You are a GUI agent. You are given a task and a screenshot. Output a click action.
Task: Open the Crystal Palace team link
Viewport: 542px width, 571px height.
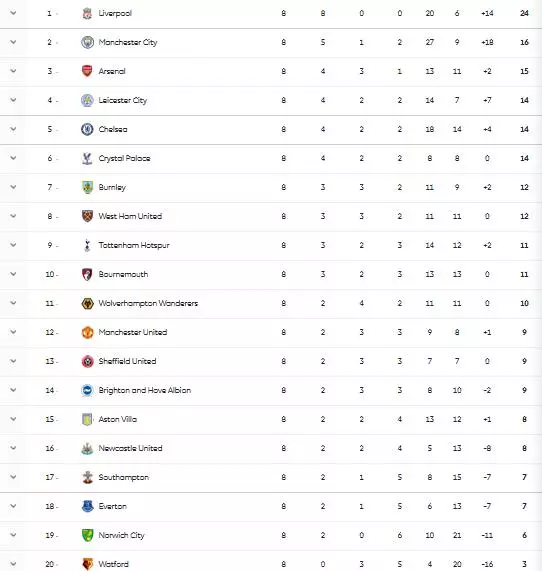124,158
